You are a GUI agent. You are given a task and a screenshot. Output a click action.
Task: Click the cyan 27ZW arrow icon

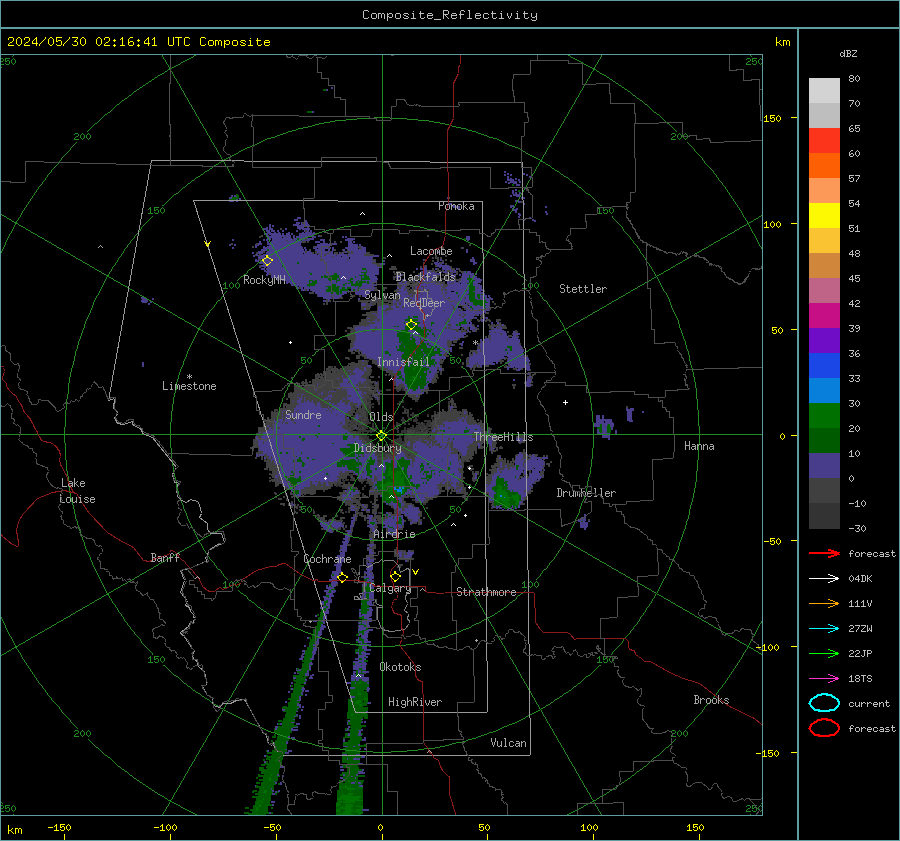pos(824,629)
